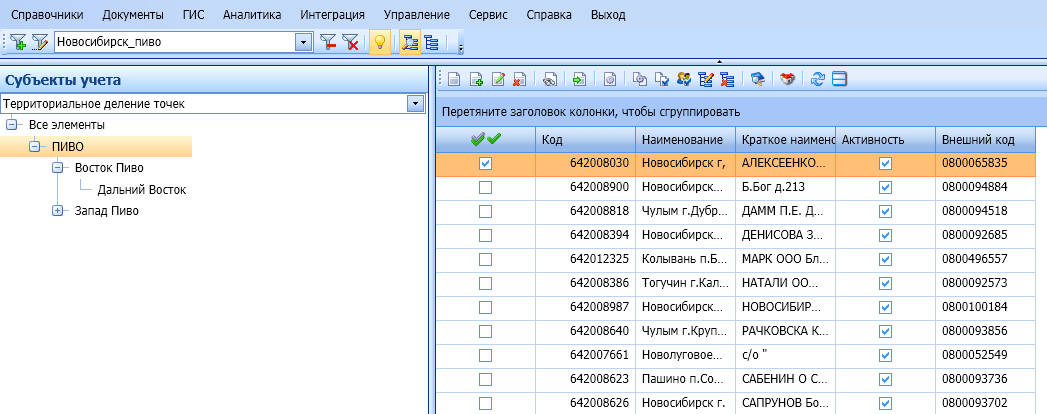Click the add filter icon with green plus
The width and height of the screenshot is (1047, 414).
click(x=17, y=42)
